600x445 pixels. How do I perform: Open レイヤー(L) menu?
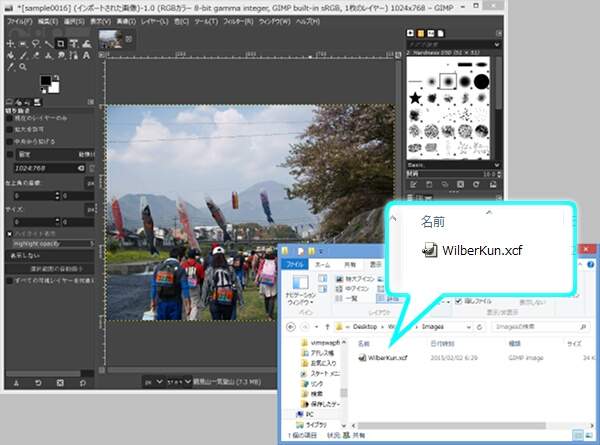tap(154, 21)
